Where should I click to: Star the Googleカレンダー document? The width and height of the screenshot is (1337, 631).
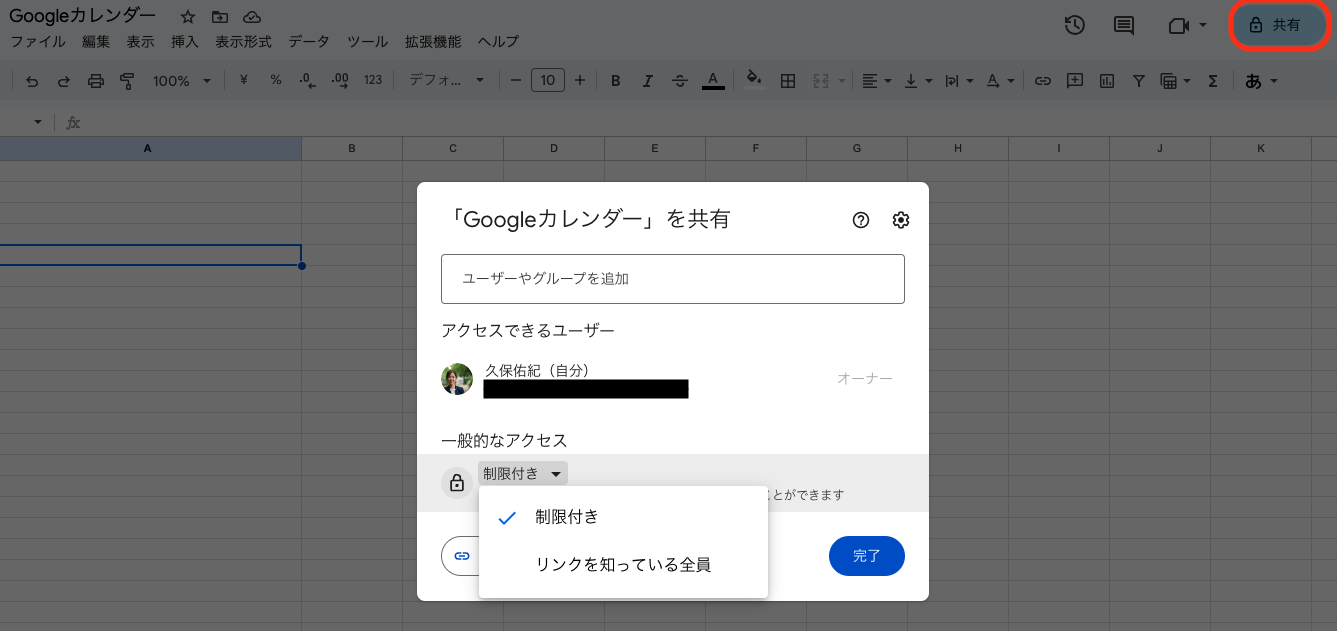[x=188, y=17]
